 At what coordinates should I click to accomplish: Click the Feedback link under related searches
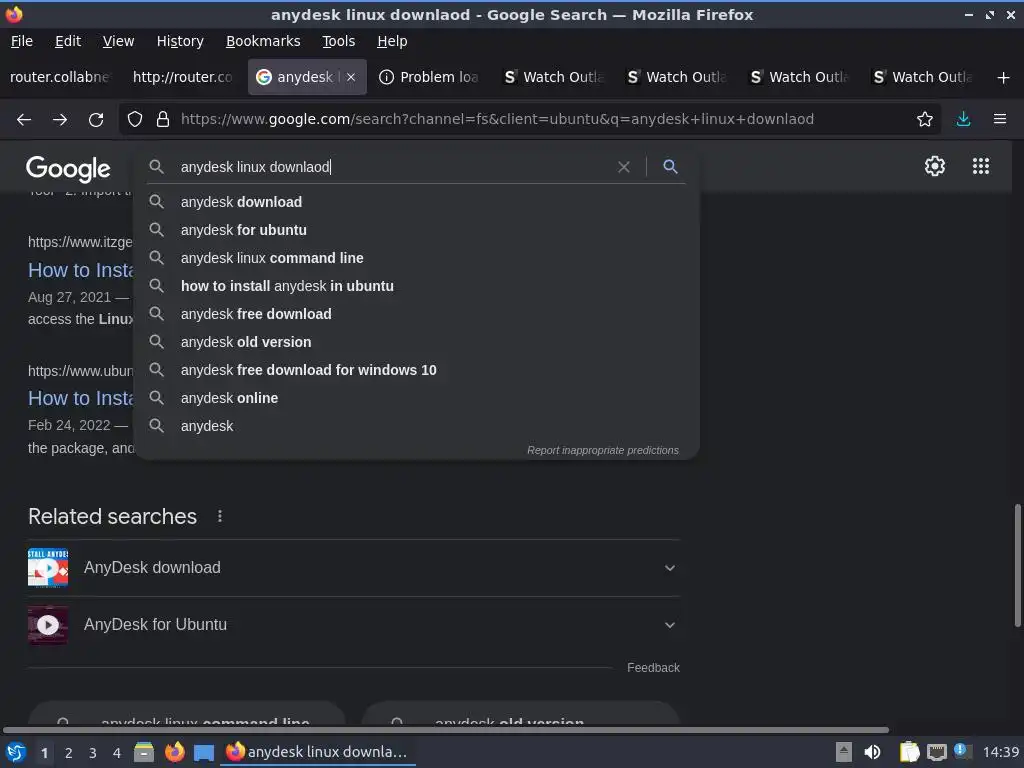[653, 668]
